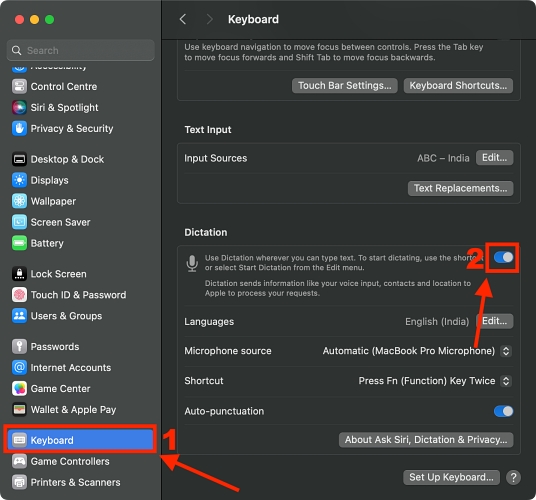Select Game Controllers label
The width and height of the screenshot is (536, 500).
(70, 461)
